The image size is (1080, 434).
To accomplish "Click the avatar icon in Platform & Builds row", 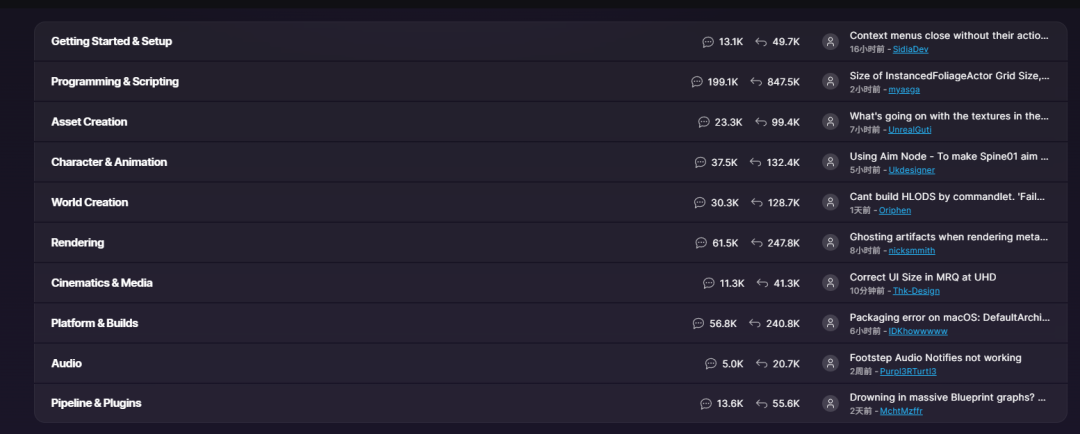I will 830,323.
